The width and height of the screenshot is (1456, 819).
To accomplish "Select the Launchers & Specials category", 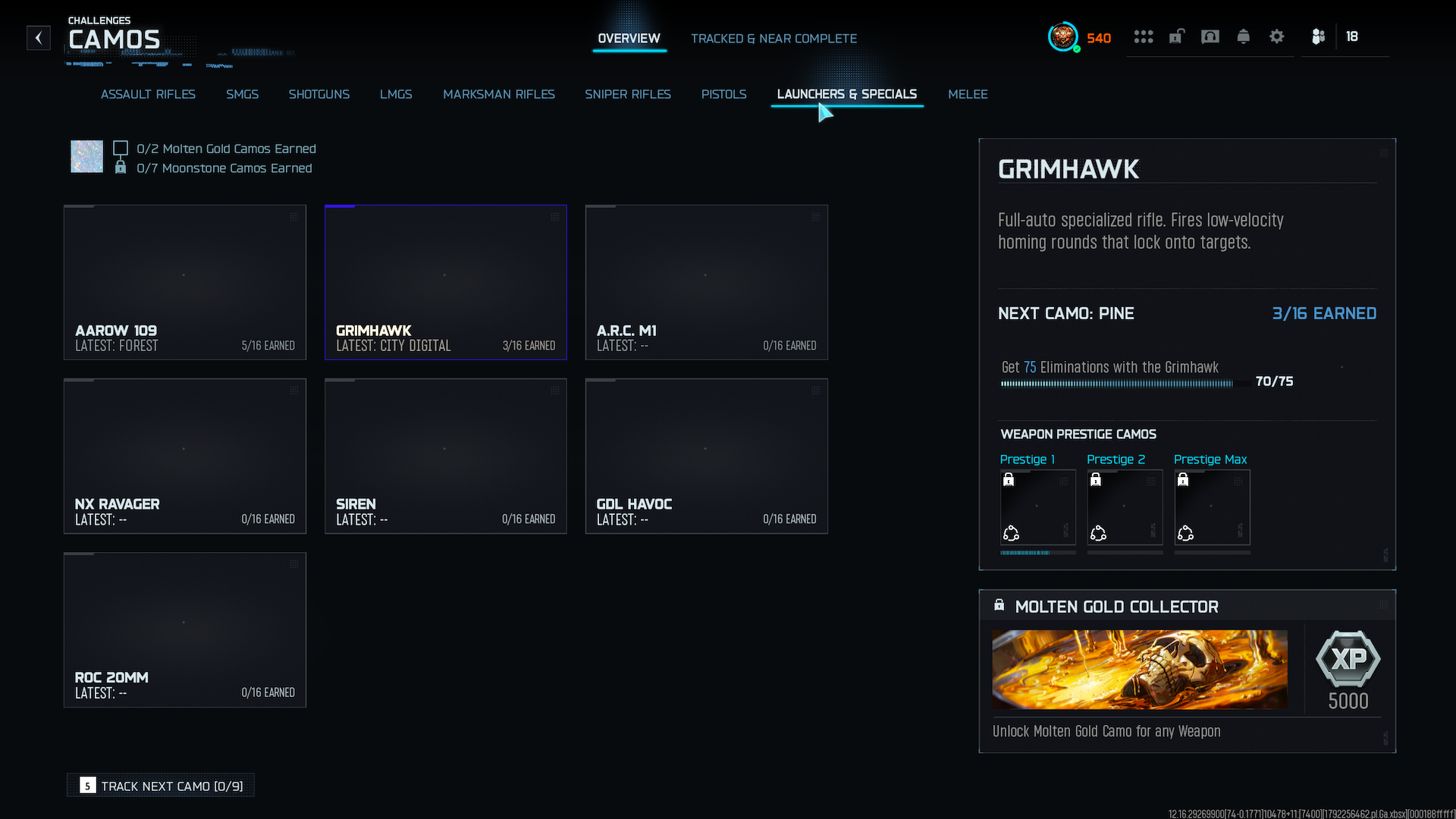I will [847, 94].
